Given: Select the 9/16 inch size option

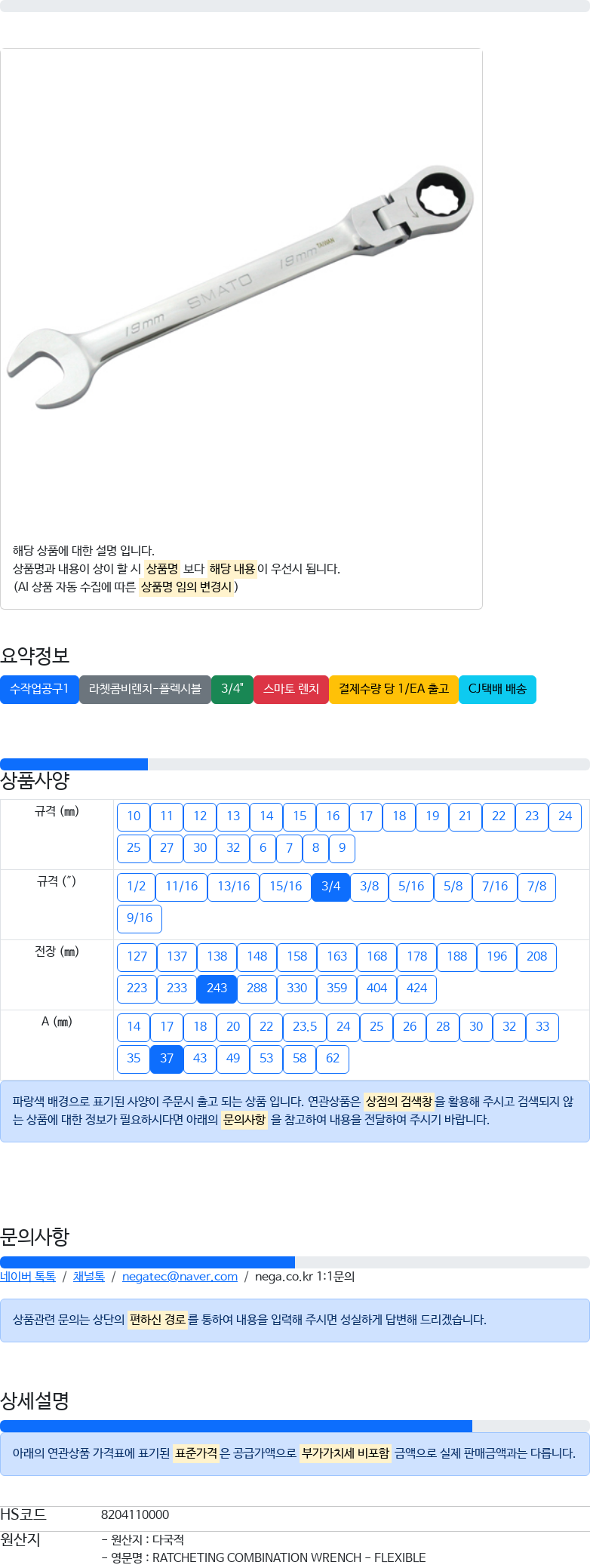Looking at the screenshot, I should tap(140, 918).
